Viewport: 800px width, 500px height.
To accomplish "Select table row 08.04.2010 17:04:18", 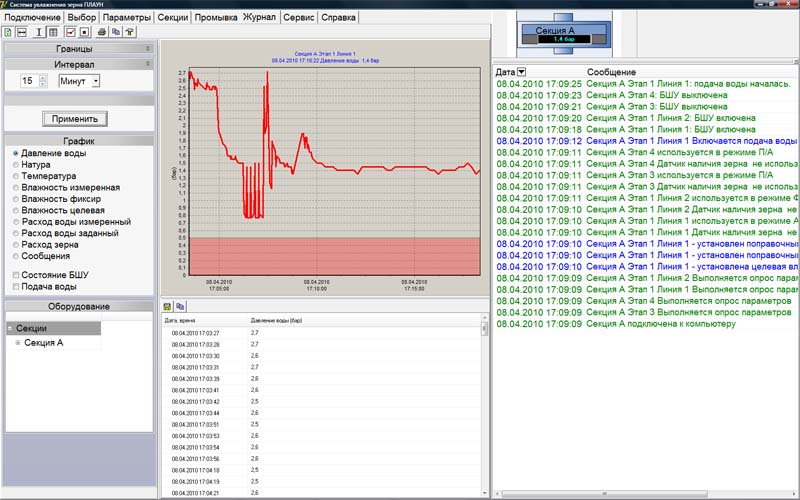I will 321,470.
